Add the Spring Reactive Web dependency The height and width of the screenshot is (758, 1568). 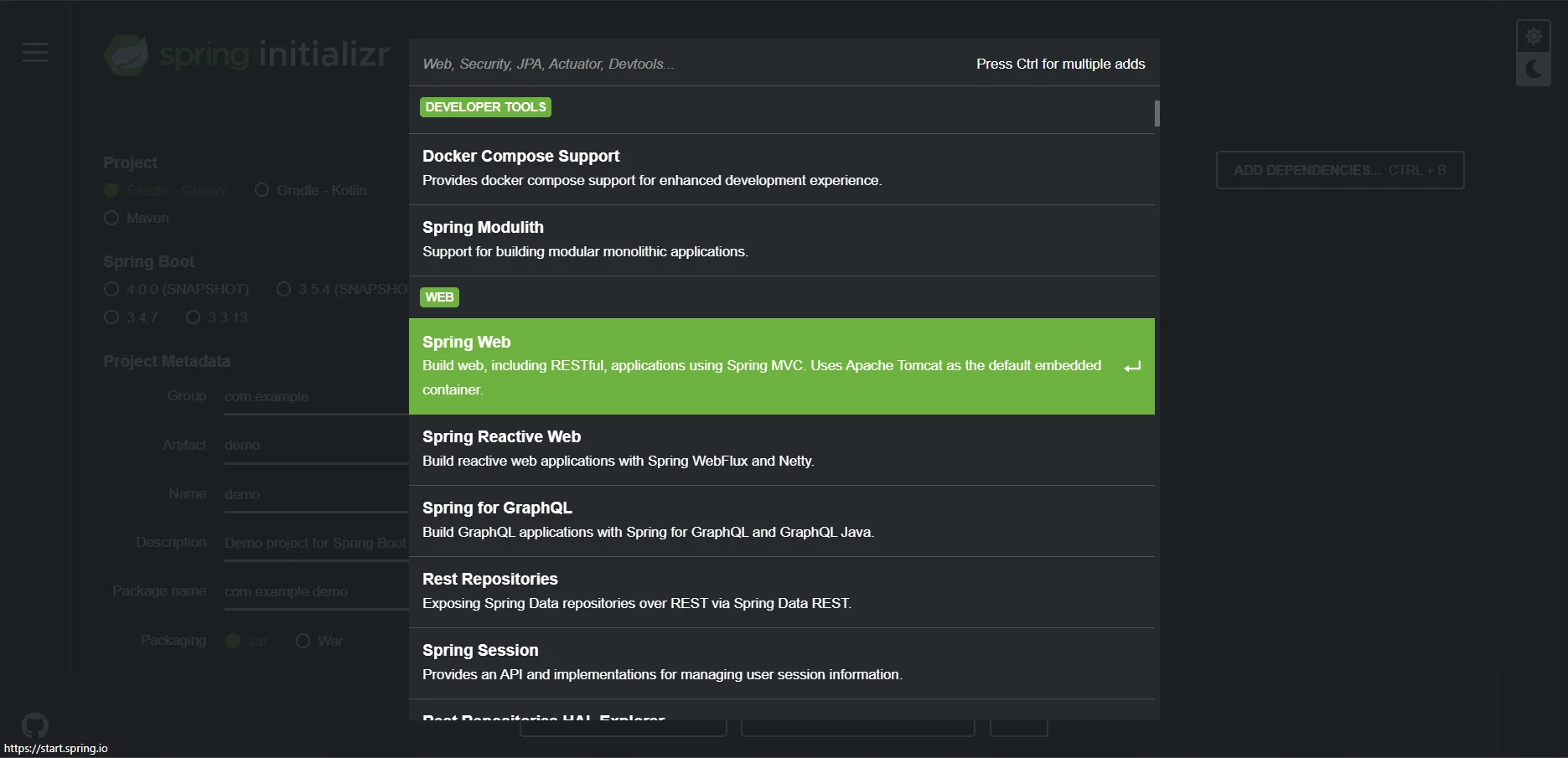click(x=782, y=450)
